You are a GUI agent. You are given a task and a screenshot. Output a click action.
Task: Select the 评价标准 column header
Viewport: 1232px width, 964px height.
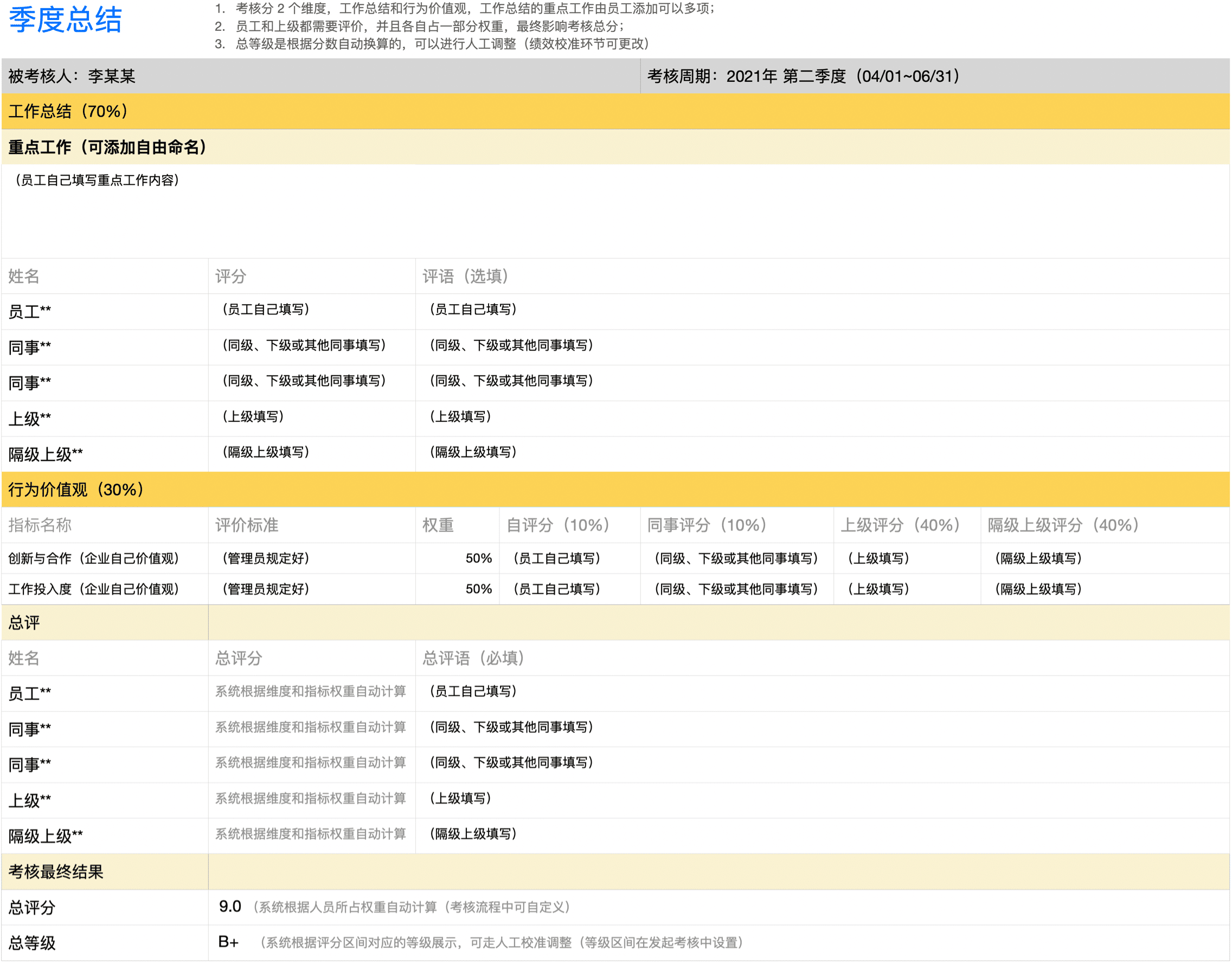(x=312, y=525)
